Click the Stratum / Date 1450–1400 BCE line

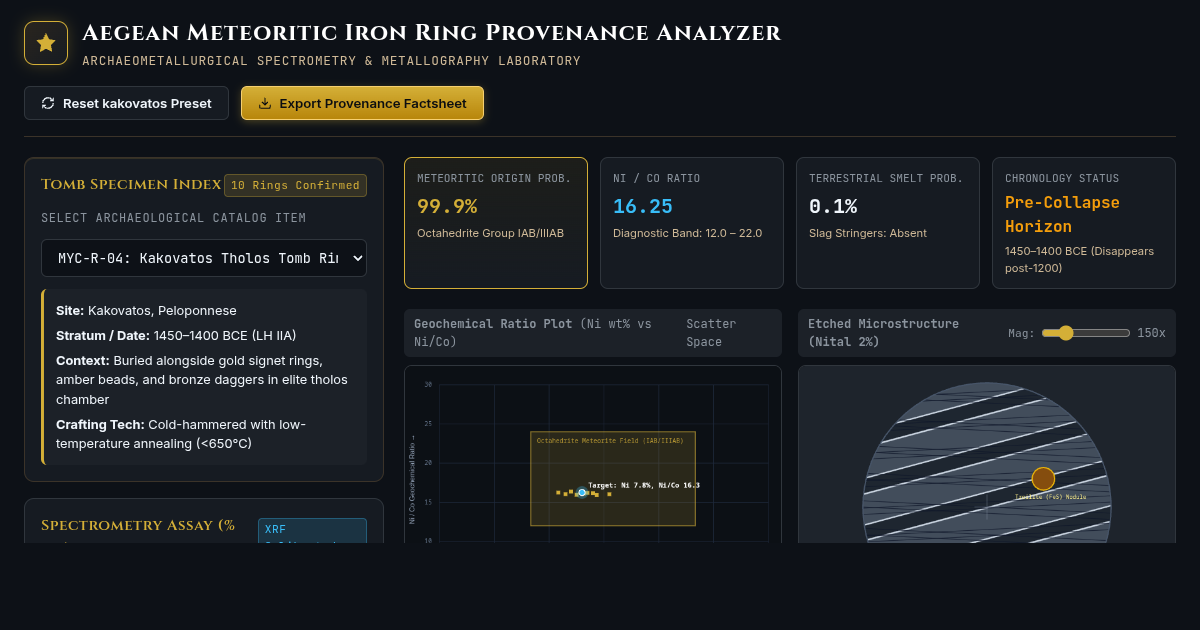click(x=176, y=335)
